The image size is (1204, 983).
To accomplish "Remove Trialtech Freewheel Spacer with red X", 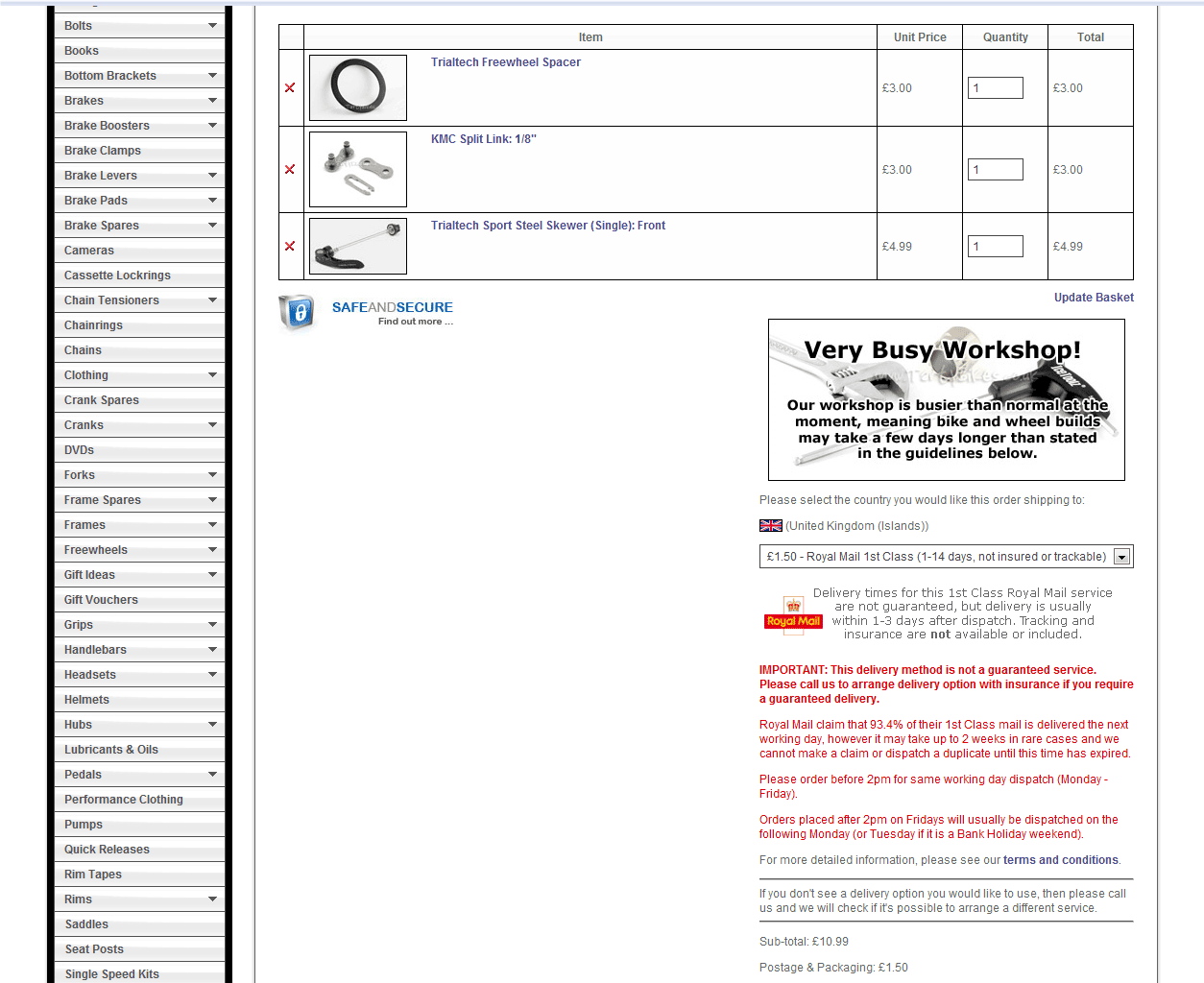I will click(x=290, y=88).
